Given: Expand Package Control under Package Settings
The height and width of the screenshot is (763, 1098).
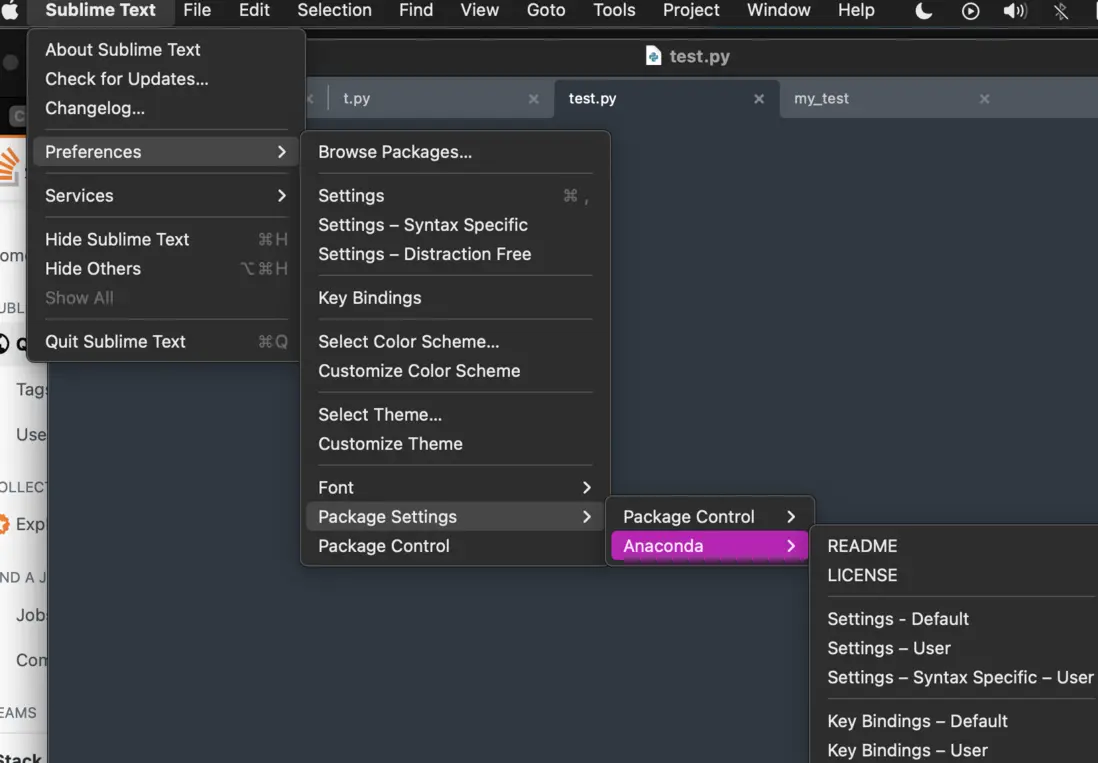Looking at the screenshot, I should click(x=709, y=517).
